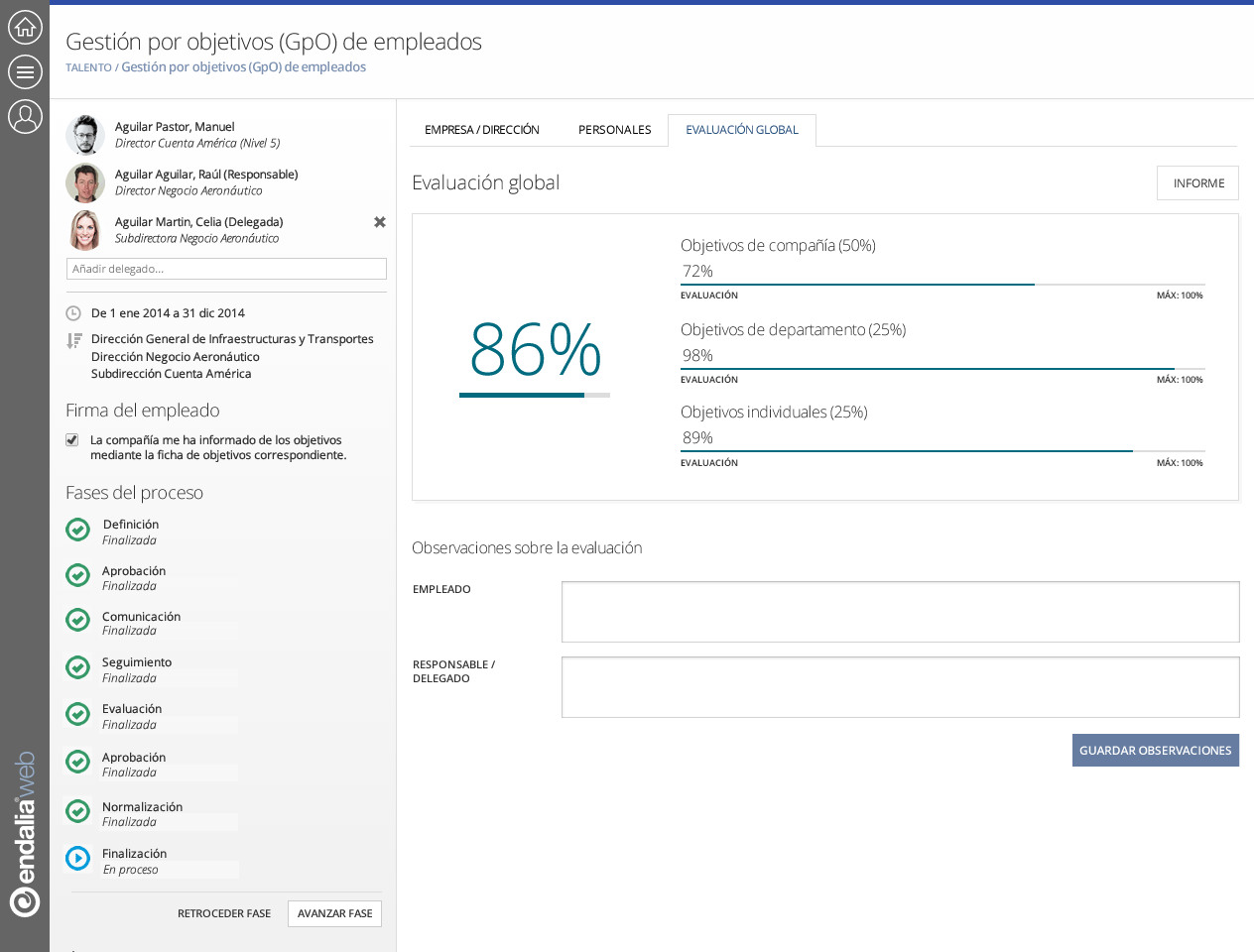
Task: Open the user profile icon
Action: pos(25,116)
